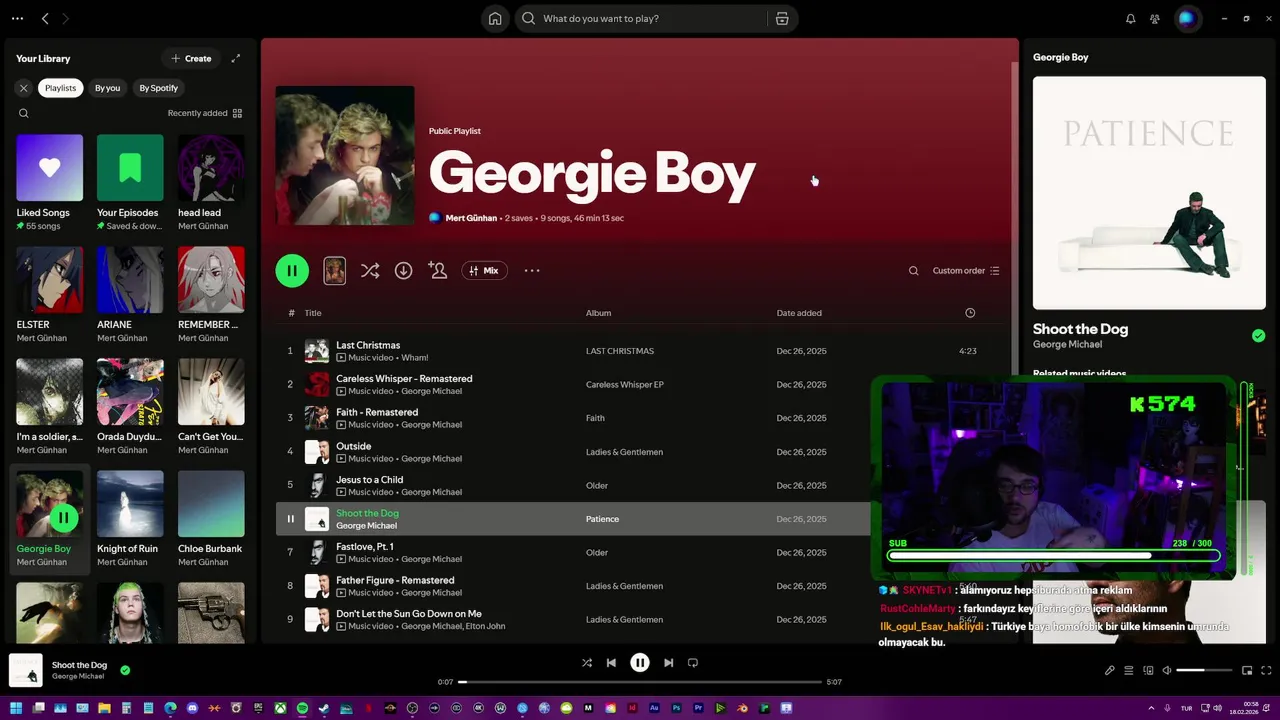Screen dimensions: 1280x720
Task: Open the three-dot app menu at top left
Action: 17,18
